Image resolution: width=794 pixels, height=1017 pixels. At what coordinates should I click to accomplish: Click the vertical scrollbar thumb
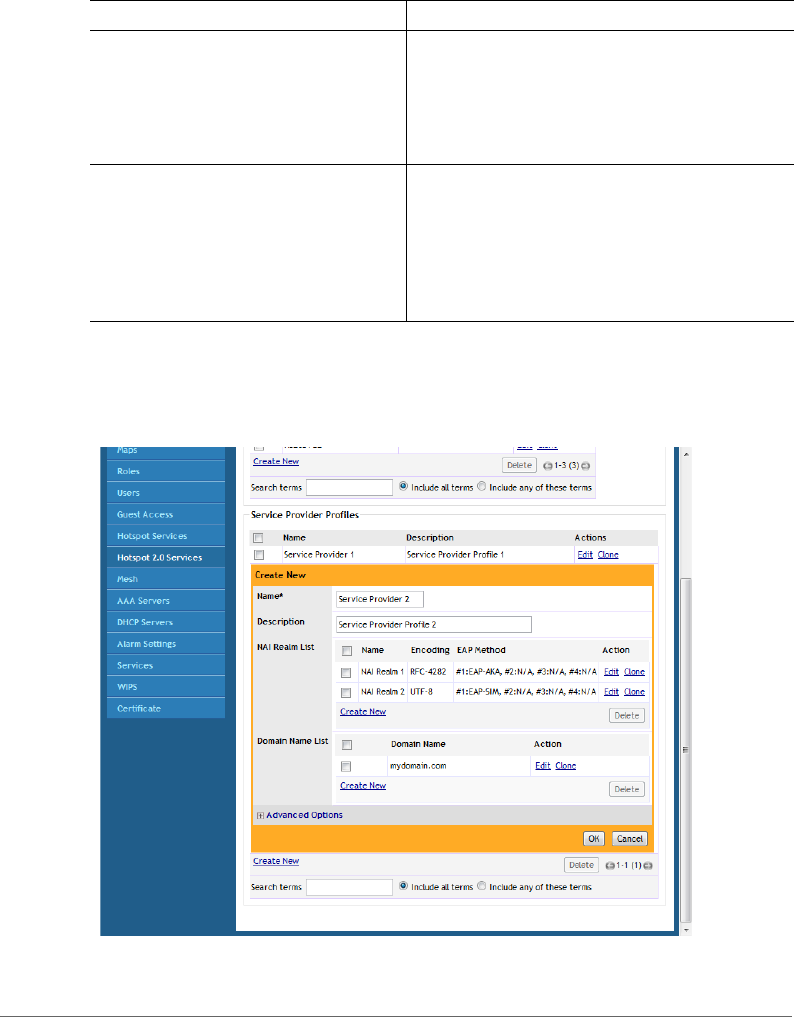[x=686, y=749]
